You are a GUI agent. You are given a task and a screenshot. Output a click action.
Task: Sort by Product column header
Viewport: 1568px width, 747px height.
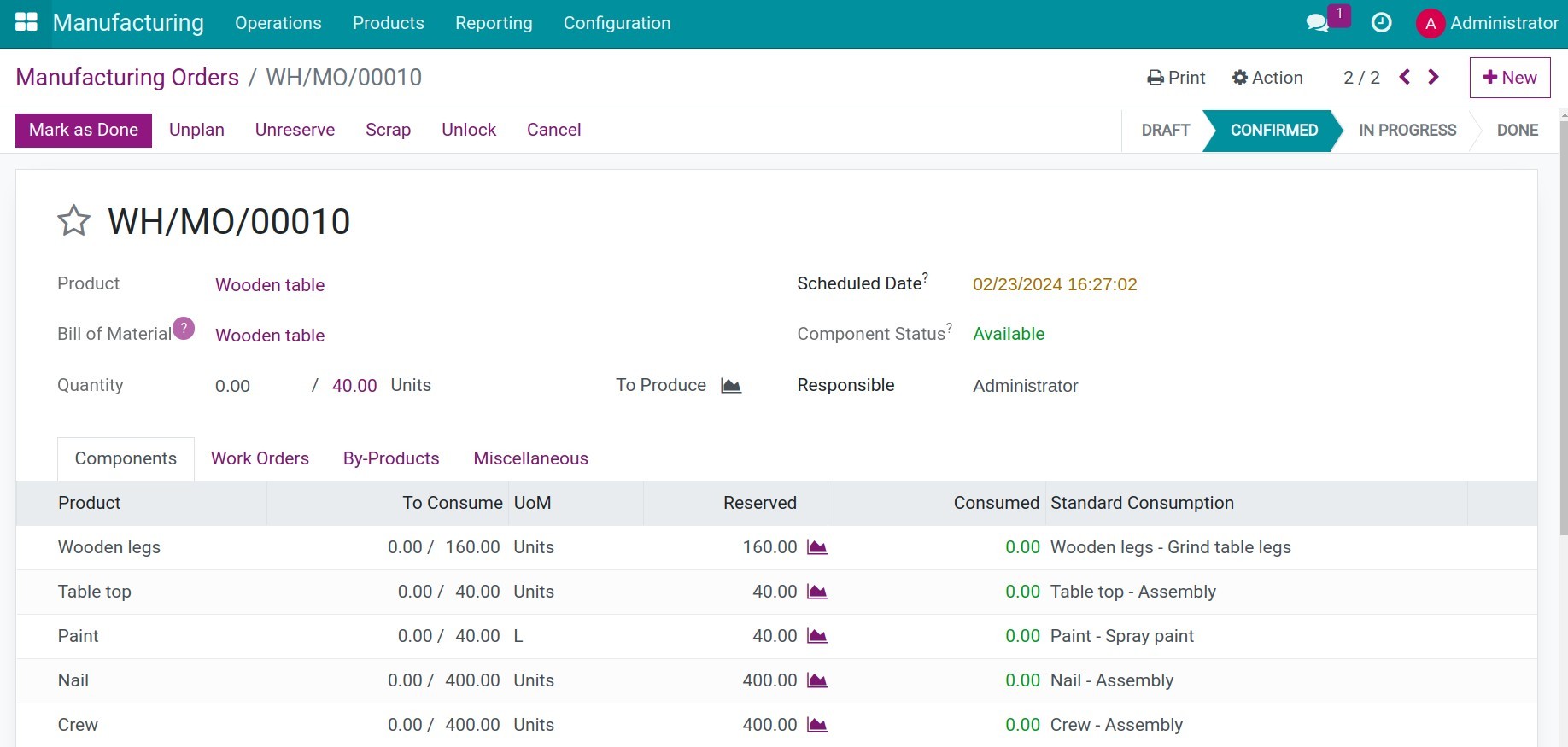tap(141, 503)
